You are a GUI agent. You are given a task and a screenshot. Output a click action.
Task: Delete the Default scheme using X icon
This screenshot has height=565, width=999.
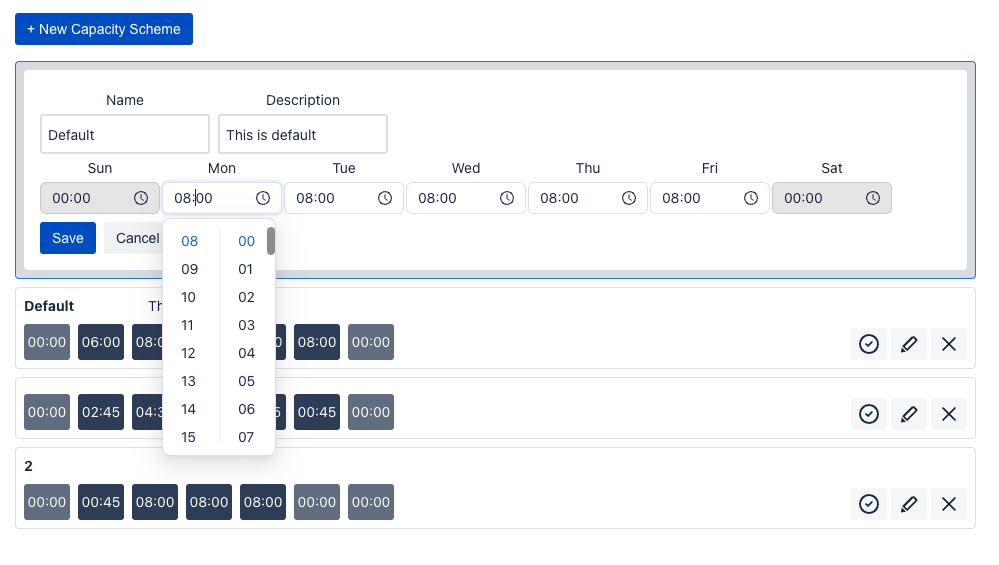pyautogui.click(x=949, y=344)
